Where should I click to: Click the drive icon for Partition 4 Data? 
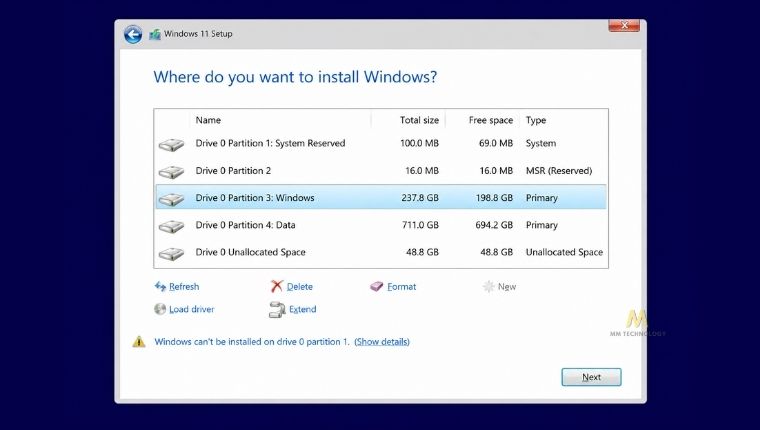(171, 226)
